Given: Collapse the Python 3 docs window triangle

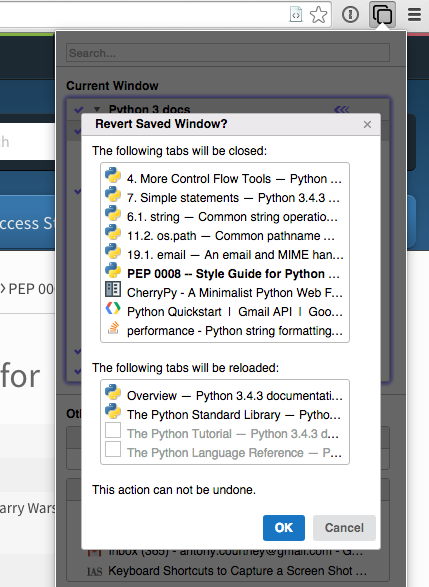Looking at the screenshot, I should pos(97,109).
